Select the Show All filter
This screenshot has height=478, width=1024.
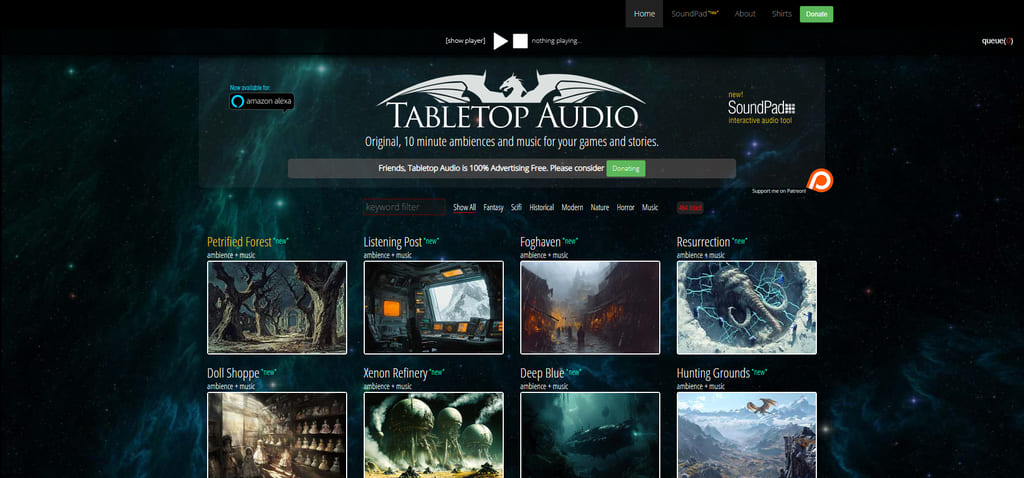coord(464,208)
